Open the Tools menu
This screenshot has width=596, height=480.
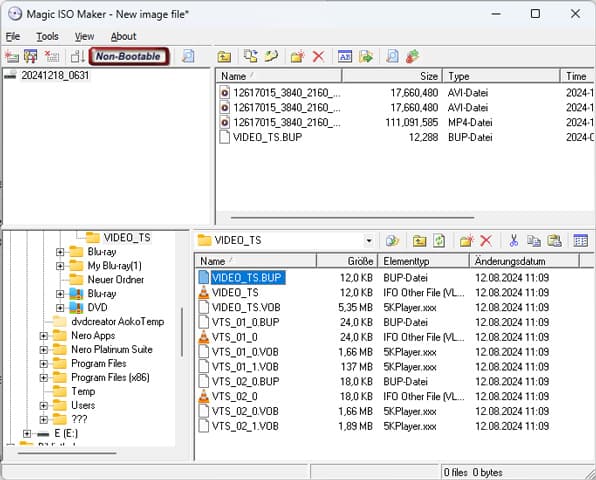pyautogui.click(x=47, y=36)
